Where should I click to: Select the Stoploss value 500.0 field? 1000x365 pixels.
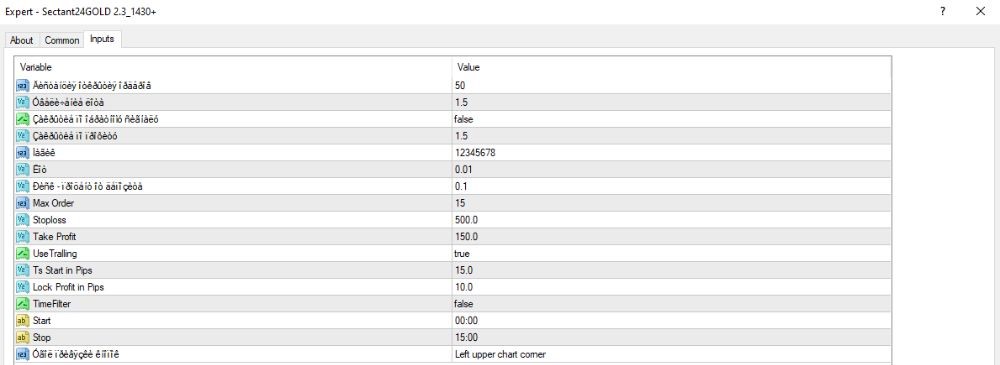672,220
